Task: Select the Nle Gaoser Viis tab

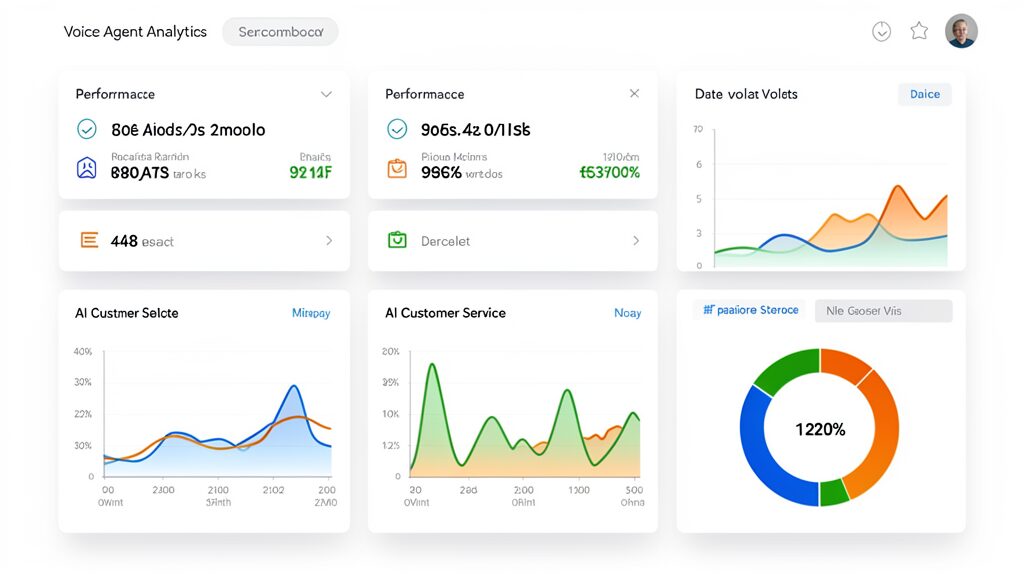Action: (x=884, y=311)
